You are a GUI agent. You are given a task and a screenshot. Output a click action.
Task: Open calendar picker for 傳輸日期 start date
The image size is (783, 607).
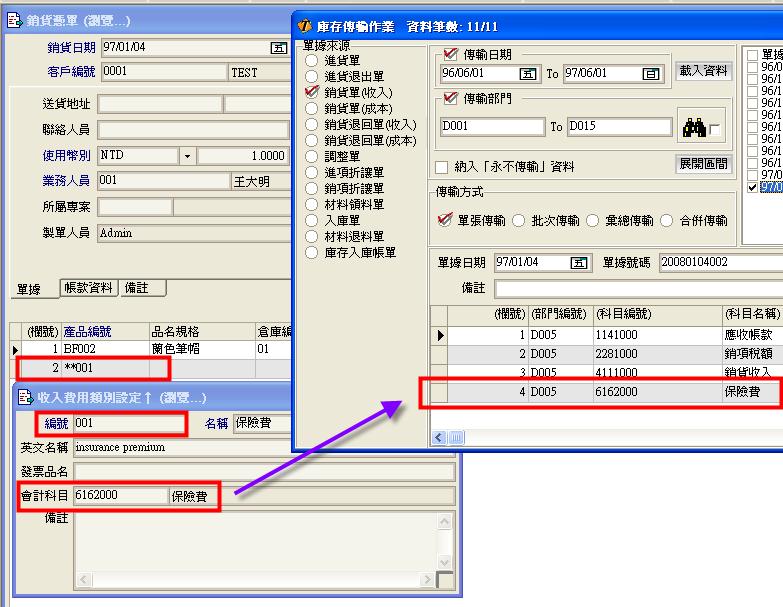pyautogui.click(x=528, y=74)
